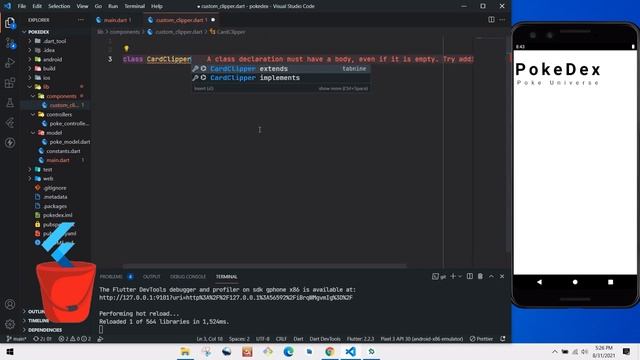Tap the Android back button on emulator
This screenshot has width=640, height=360.
(x=539, y=282)
